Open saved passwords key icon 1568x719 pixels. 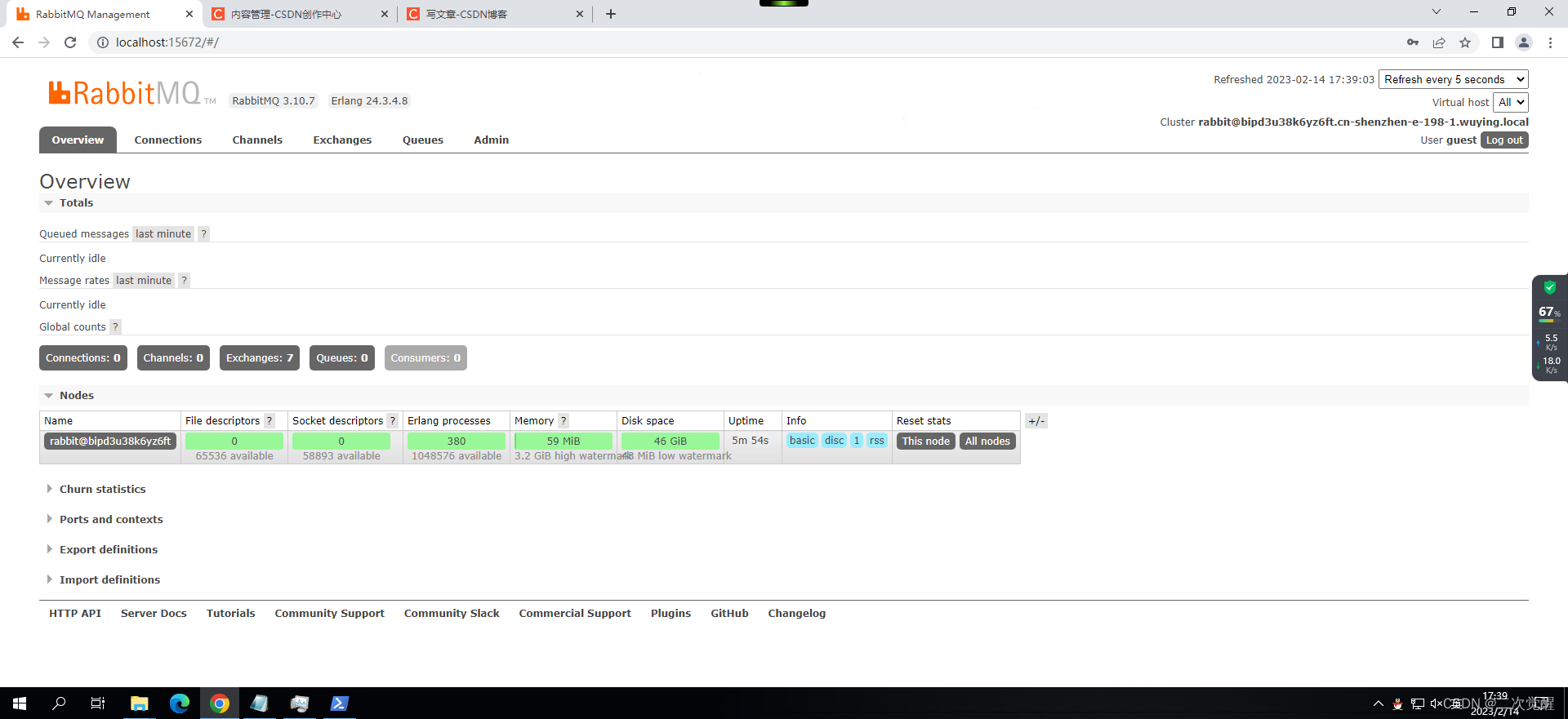[x=1413, y=42]
